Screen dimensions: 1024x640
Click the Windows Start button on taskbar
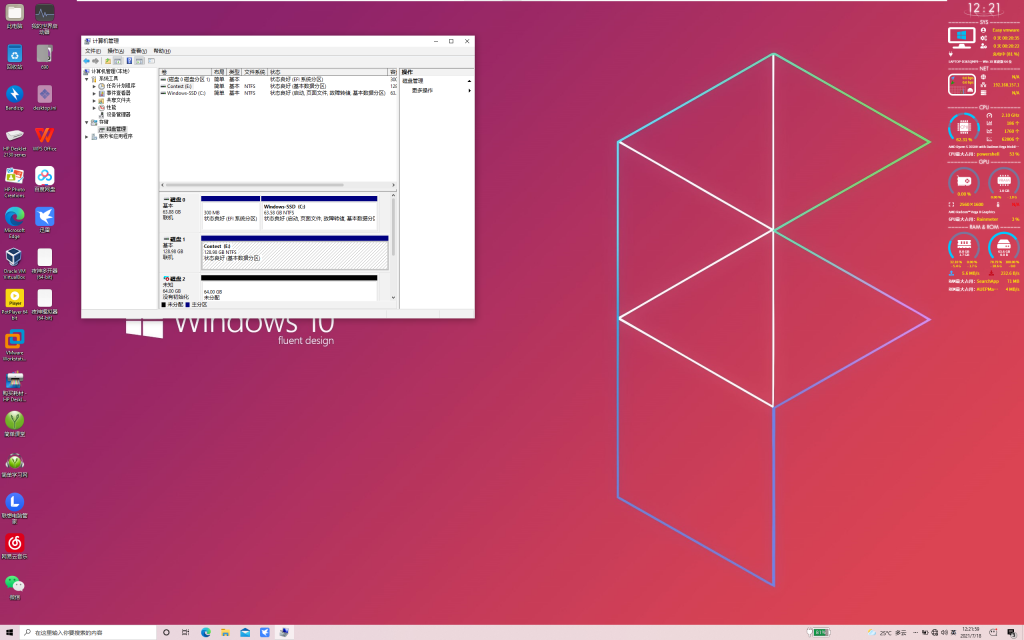tap(9, 632)
